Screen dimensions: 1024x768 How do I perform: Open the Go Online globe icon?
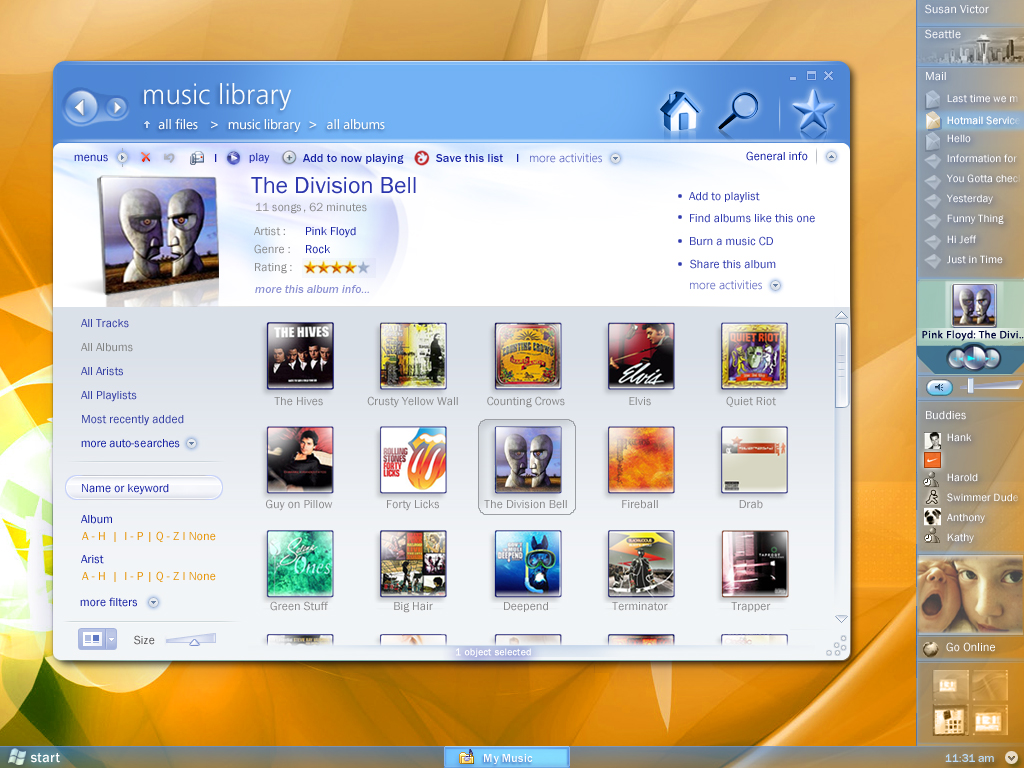[930, 648]
